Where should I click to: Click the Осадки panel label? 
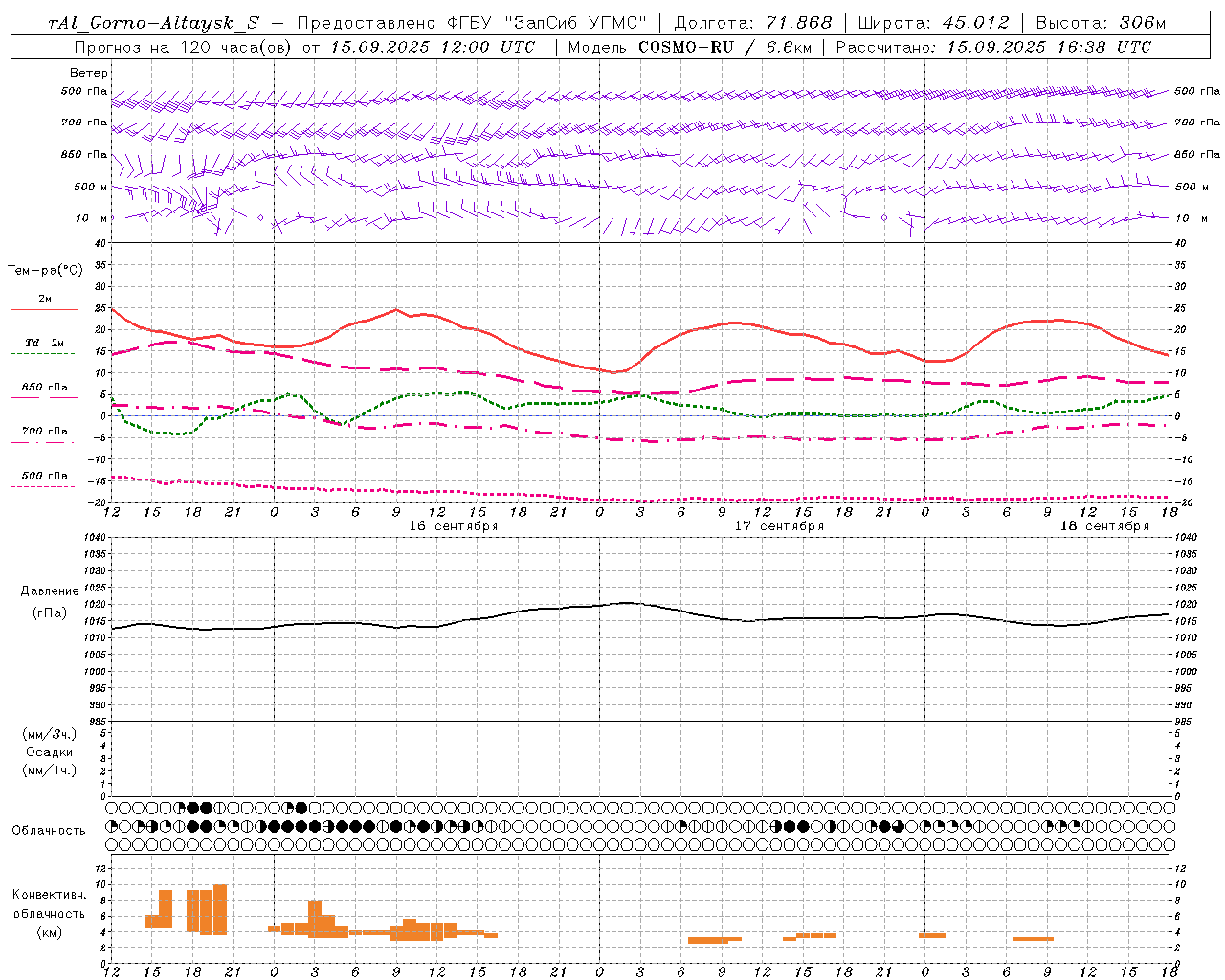click(x=50, y=752)
